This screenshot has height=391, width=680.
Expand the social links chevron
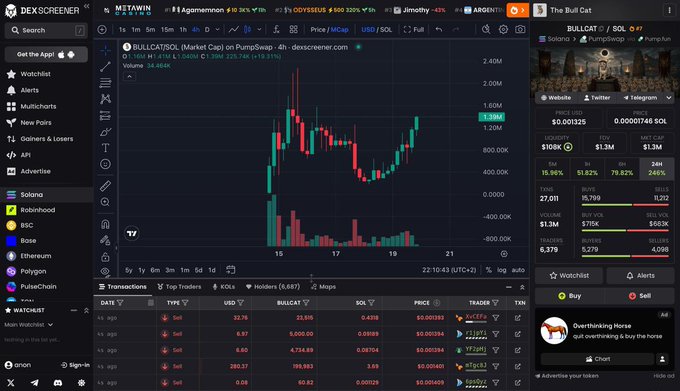coord(669,98)
